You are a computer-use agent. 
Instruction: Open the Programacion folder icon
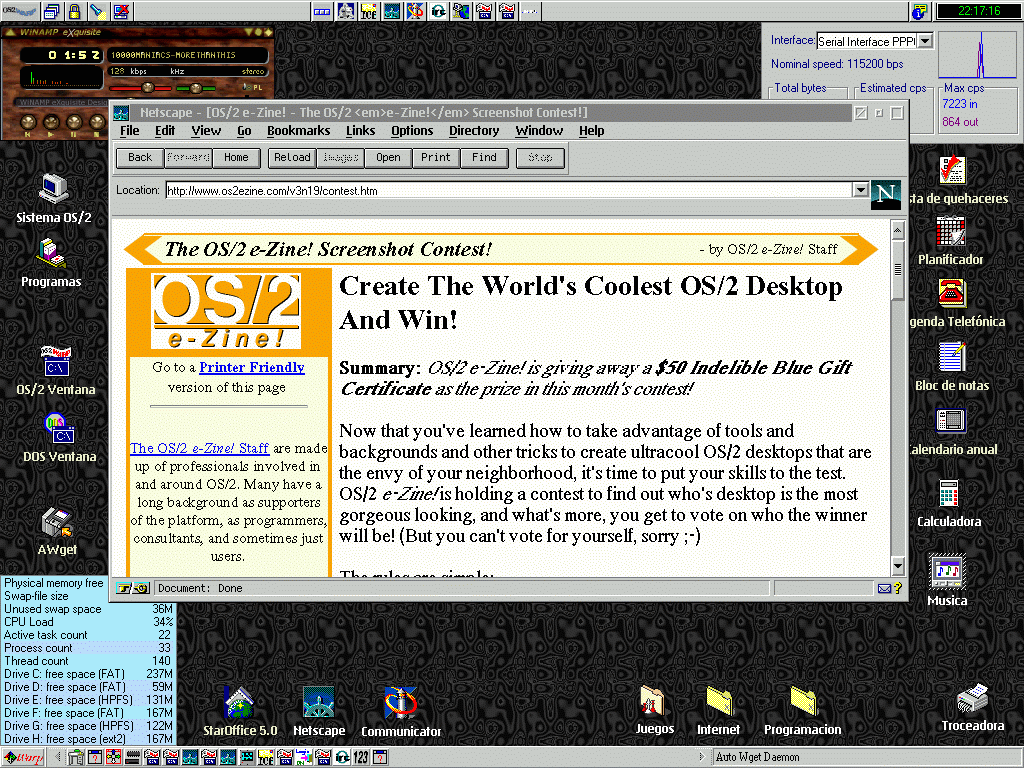803,710
